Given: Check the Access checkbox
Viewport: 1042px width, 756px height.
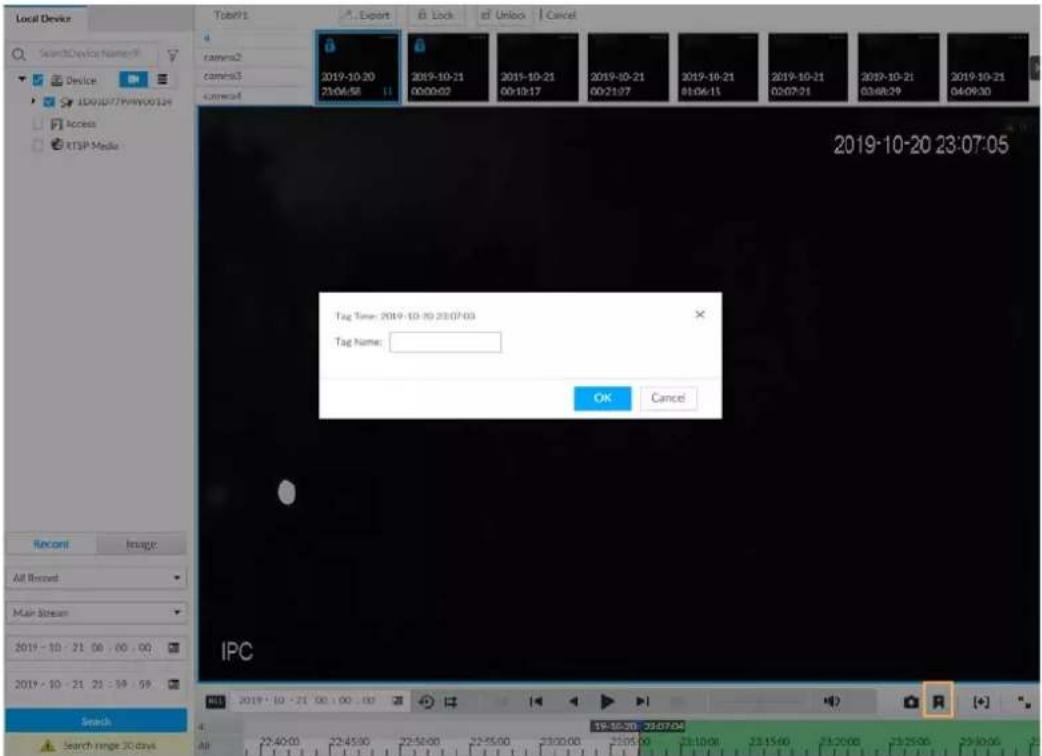Looking at the screenshot, I should (38, 124).
